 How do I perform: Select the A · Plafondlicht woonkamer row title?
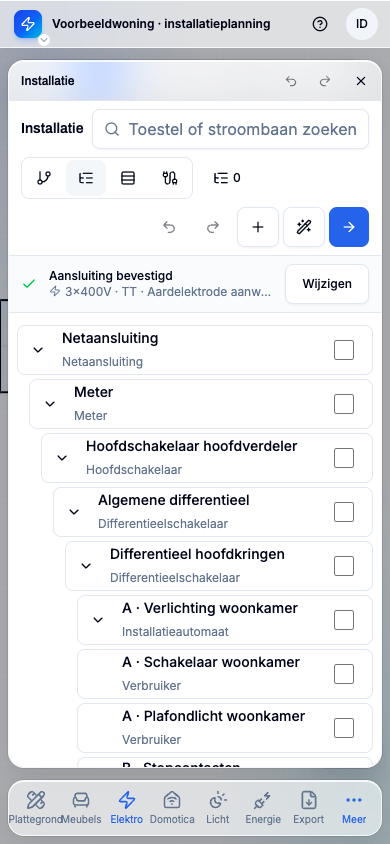pyautogui.click(x=214, y=716)
